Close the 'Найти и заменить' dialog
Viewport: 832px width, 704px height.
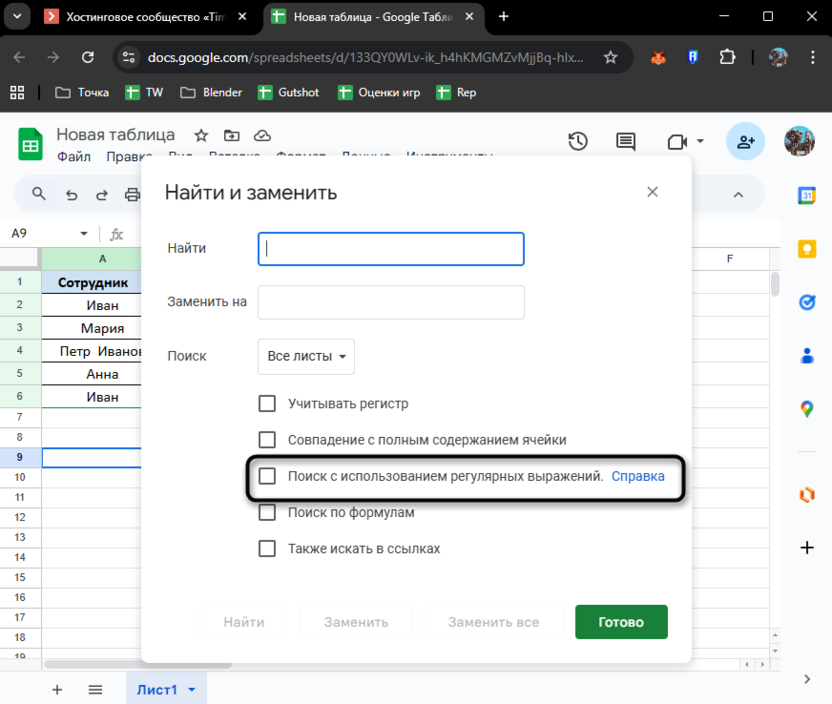[653, 192]
